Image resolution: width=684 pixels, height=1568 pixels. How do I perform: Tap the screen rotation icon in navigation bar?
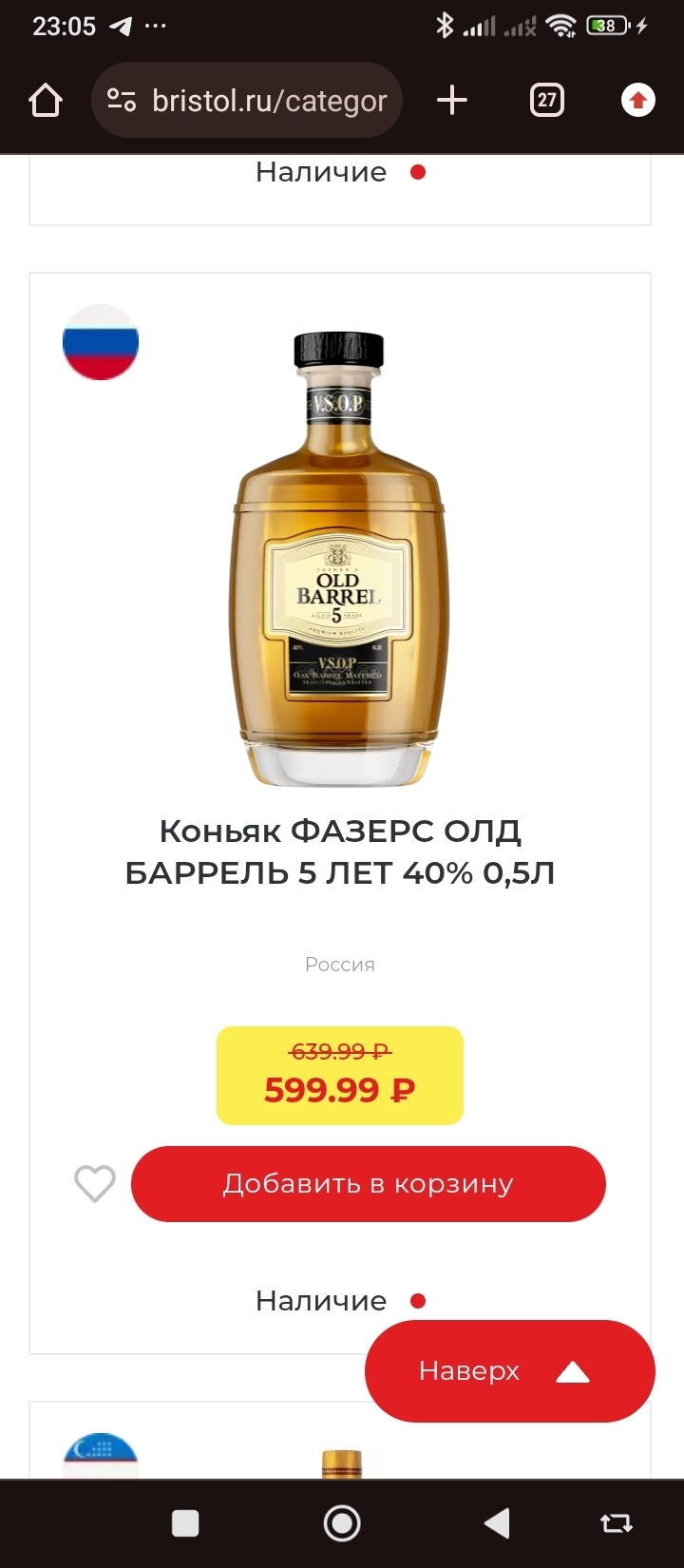click(x=617, y=1523)
